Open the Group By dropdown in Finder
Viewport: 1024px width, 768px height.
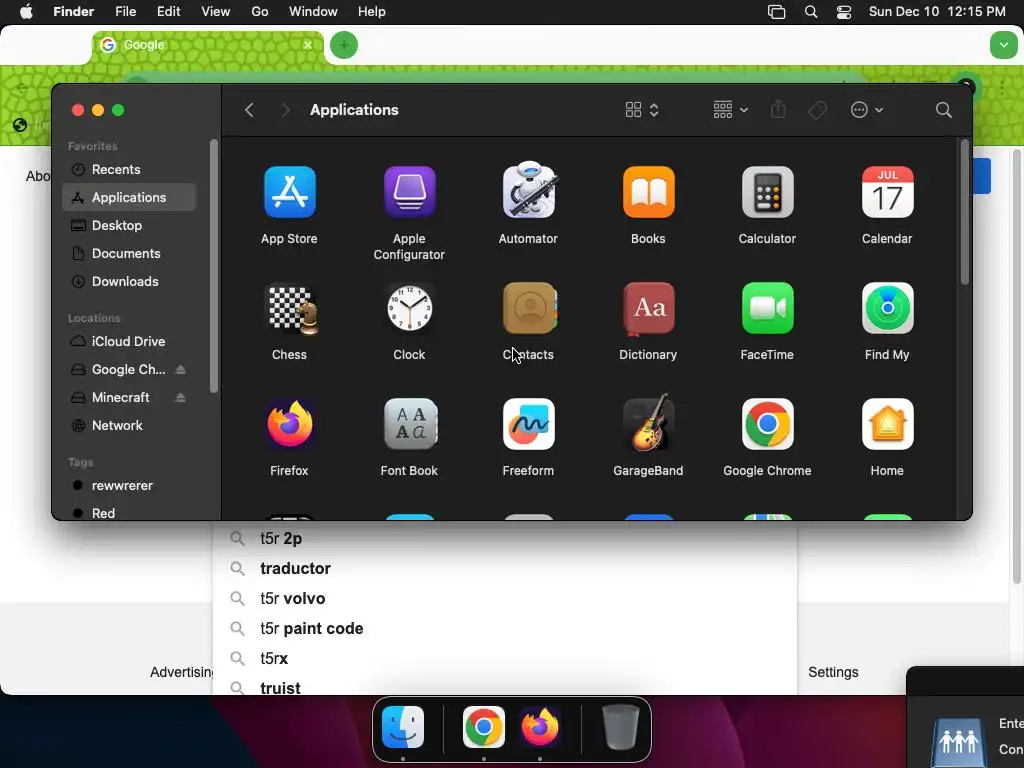pos(730,110)
